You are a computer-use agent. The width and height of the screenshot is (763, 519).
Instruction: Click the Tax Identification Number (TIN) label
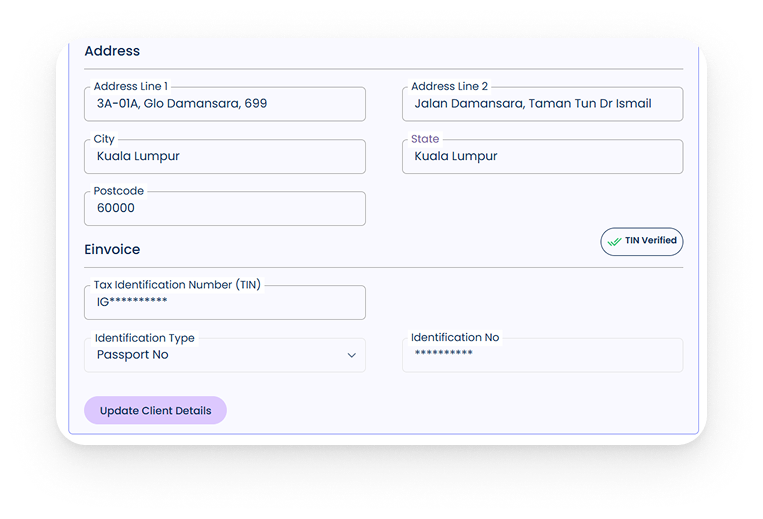point(177,285)
